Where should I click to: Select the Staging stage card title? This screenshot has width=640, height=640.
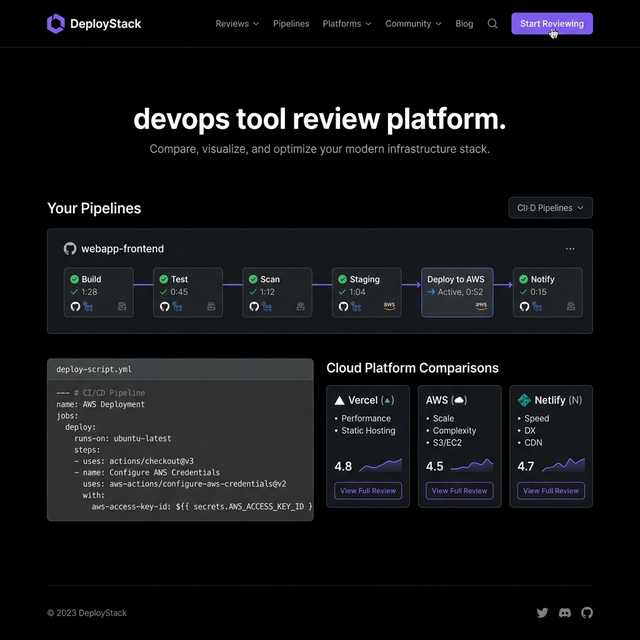[364, 279]
